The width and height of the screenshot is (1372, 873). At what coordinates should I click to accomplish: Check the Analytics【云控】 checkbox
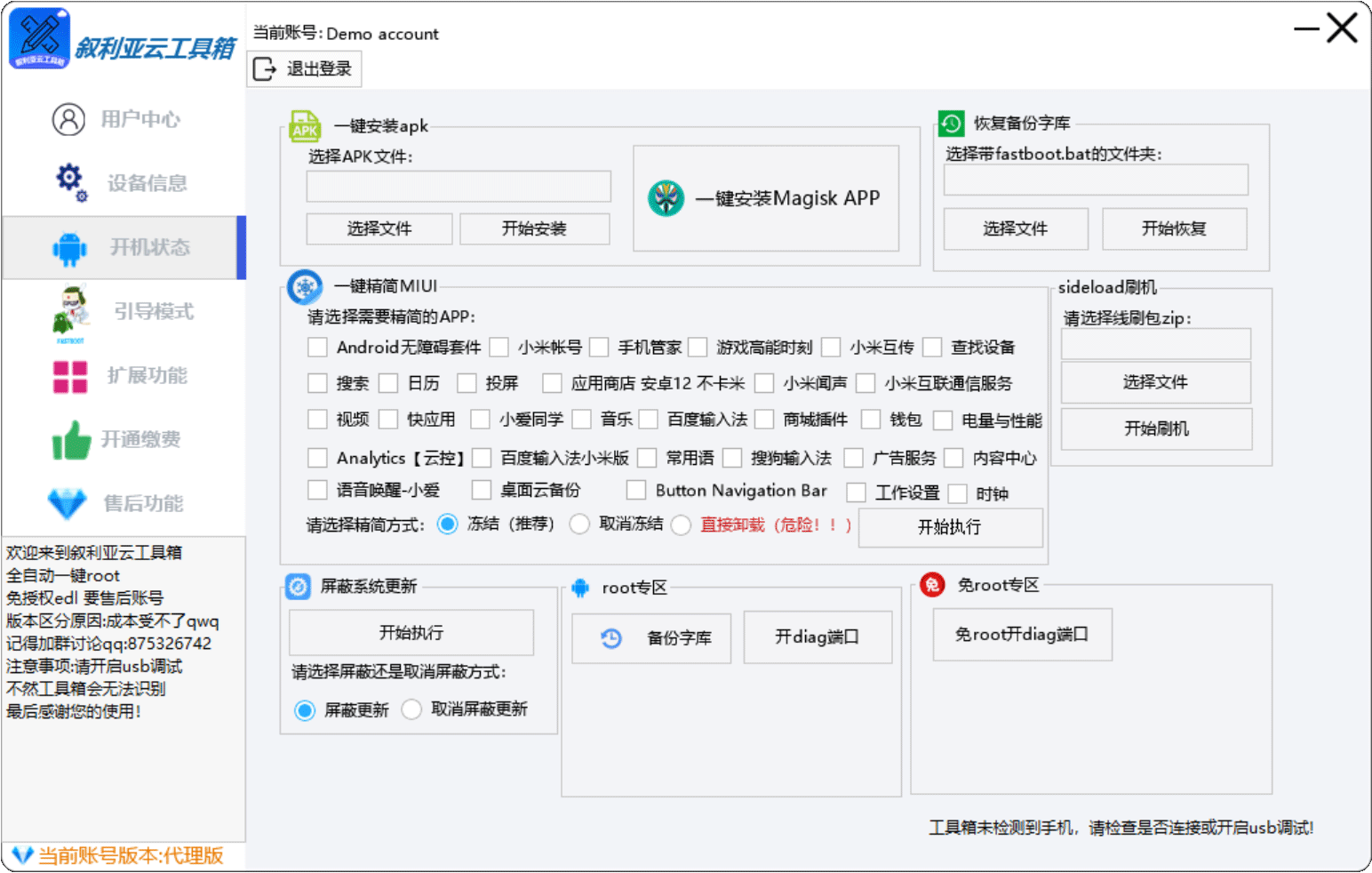[317, 458]
